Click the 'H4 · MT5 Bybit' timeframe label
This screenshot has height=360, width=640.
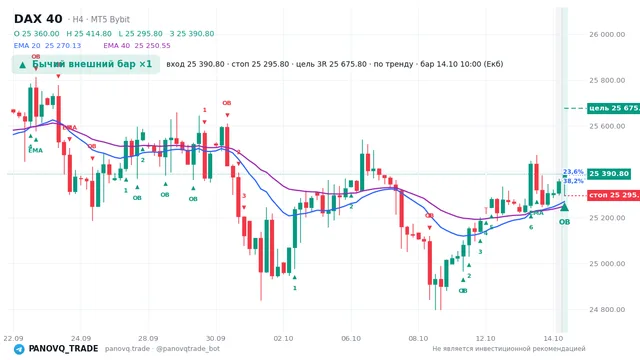pyautogui.click(x=101, y=20)
